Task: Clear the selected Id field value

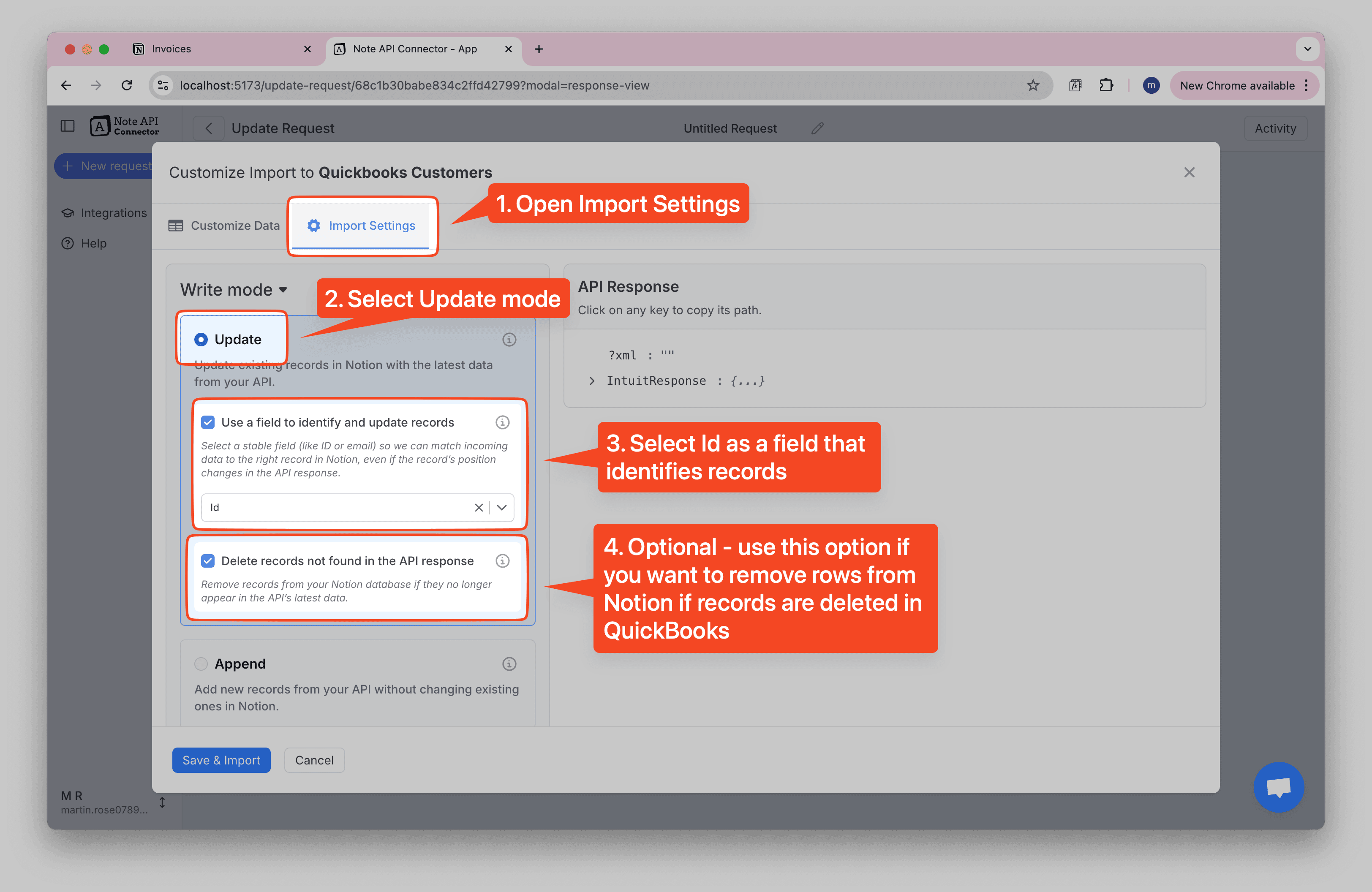Action: pos(479,508)
